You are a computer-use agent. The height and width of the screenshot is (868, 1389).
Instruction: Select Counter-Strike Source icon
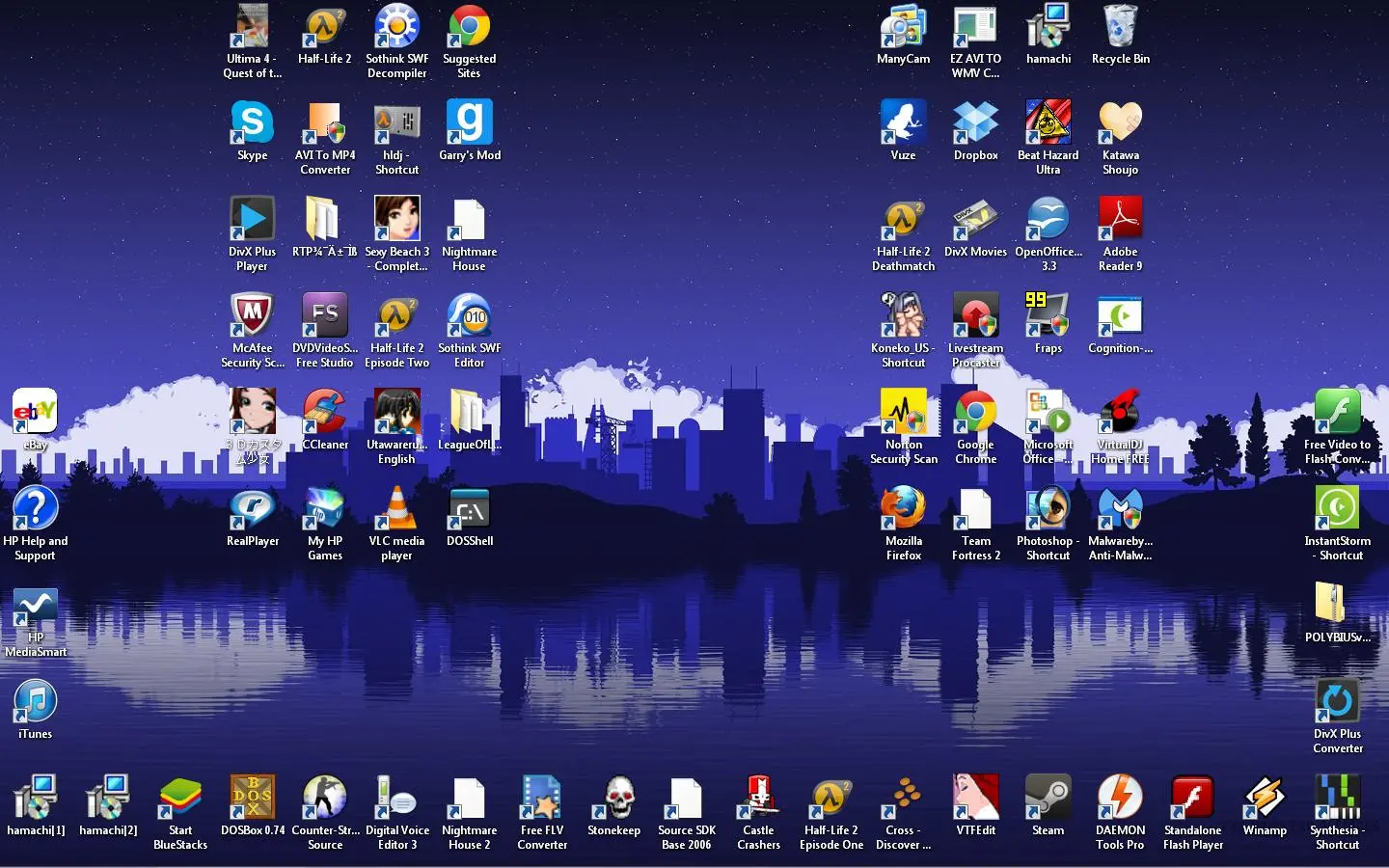pos(325,798)
